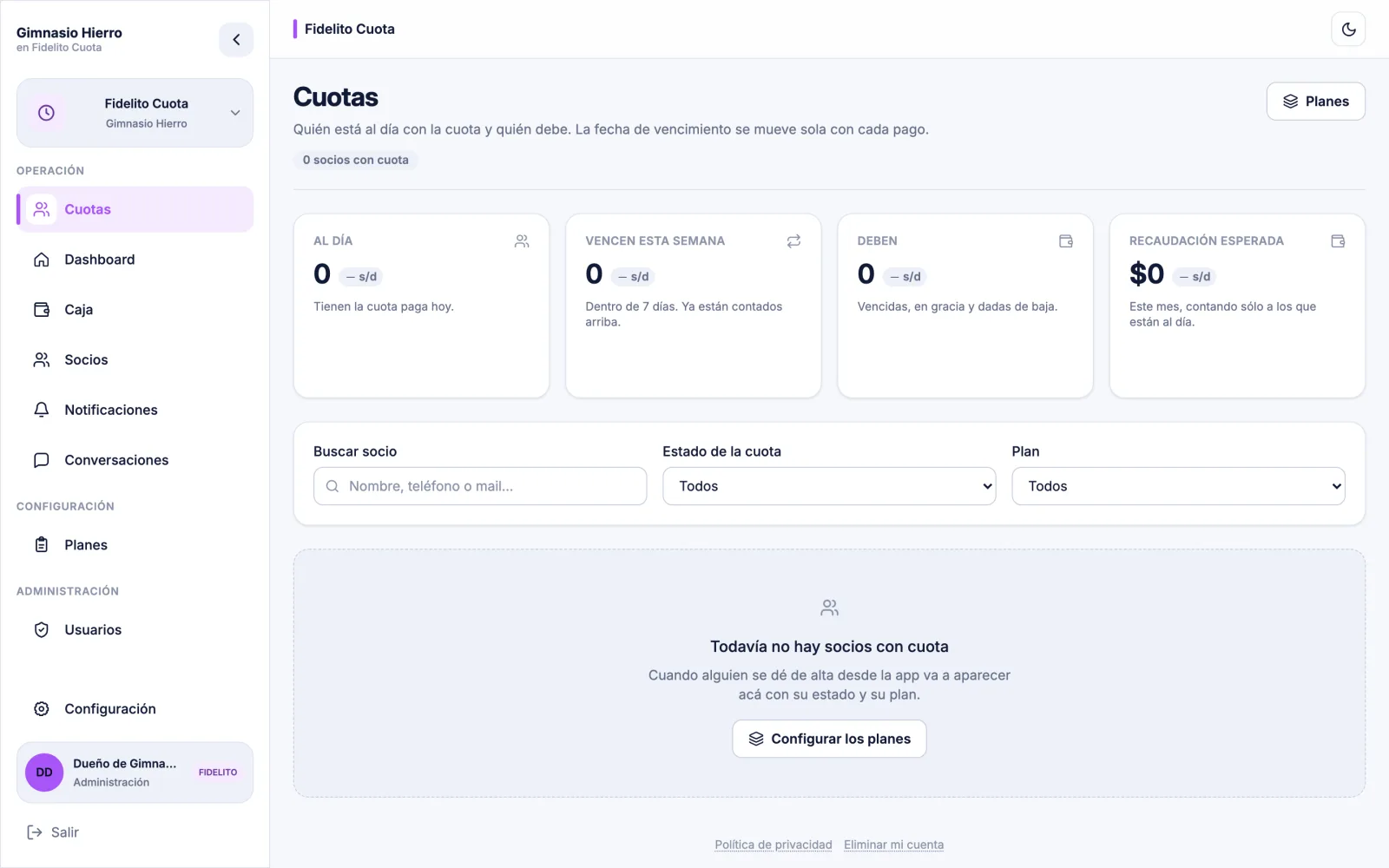Open the Estado de la cuota dropdown
1389x868 pixels.
tap(829, 486)
